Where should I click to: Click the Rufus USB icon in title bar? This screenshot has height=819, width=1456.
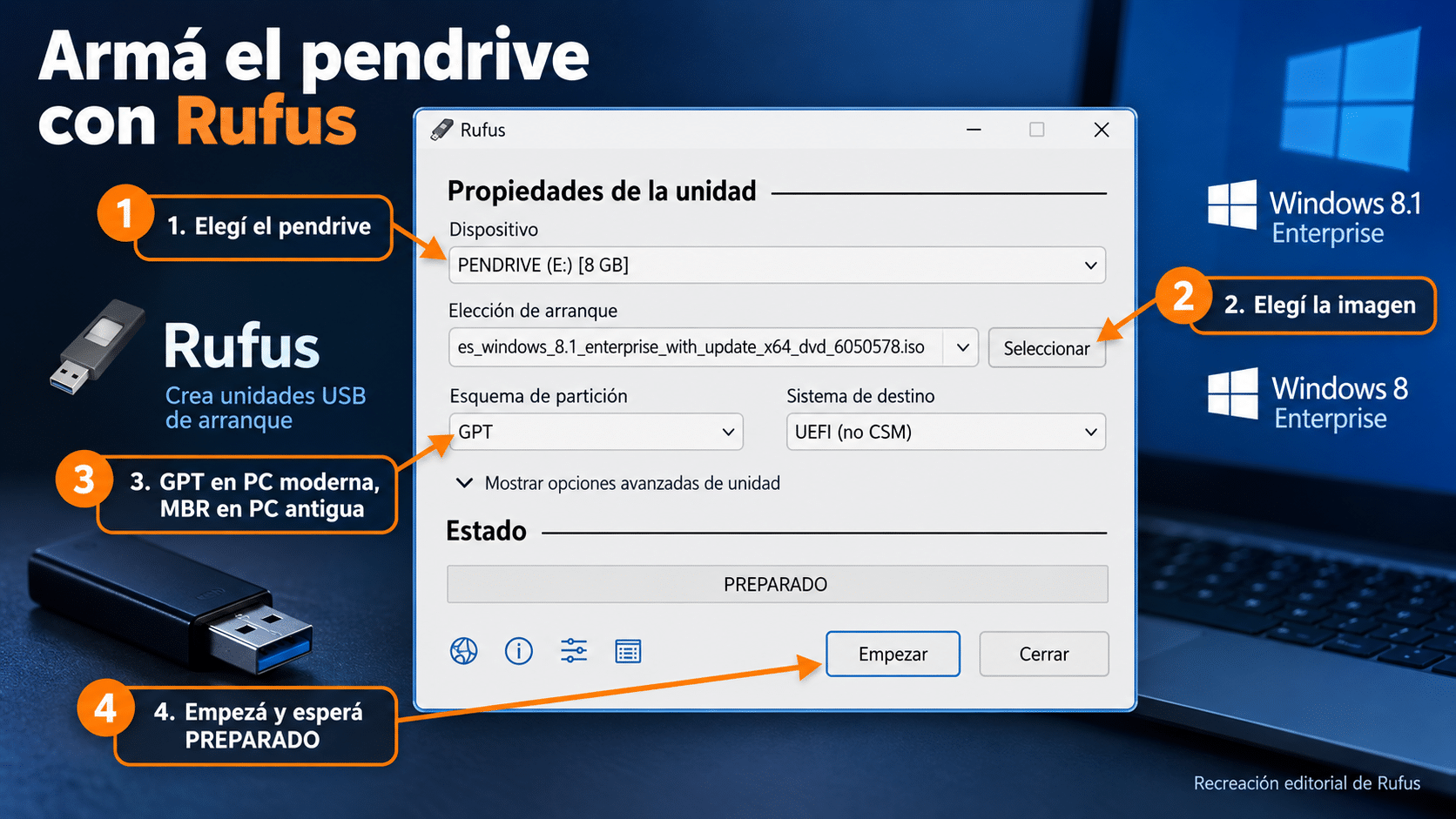pyautogui.click(x=442, y=130)
